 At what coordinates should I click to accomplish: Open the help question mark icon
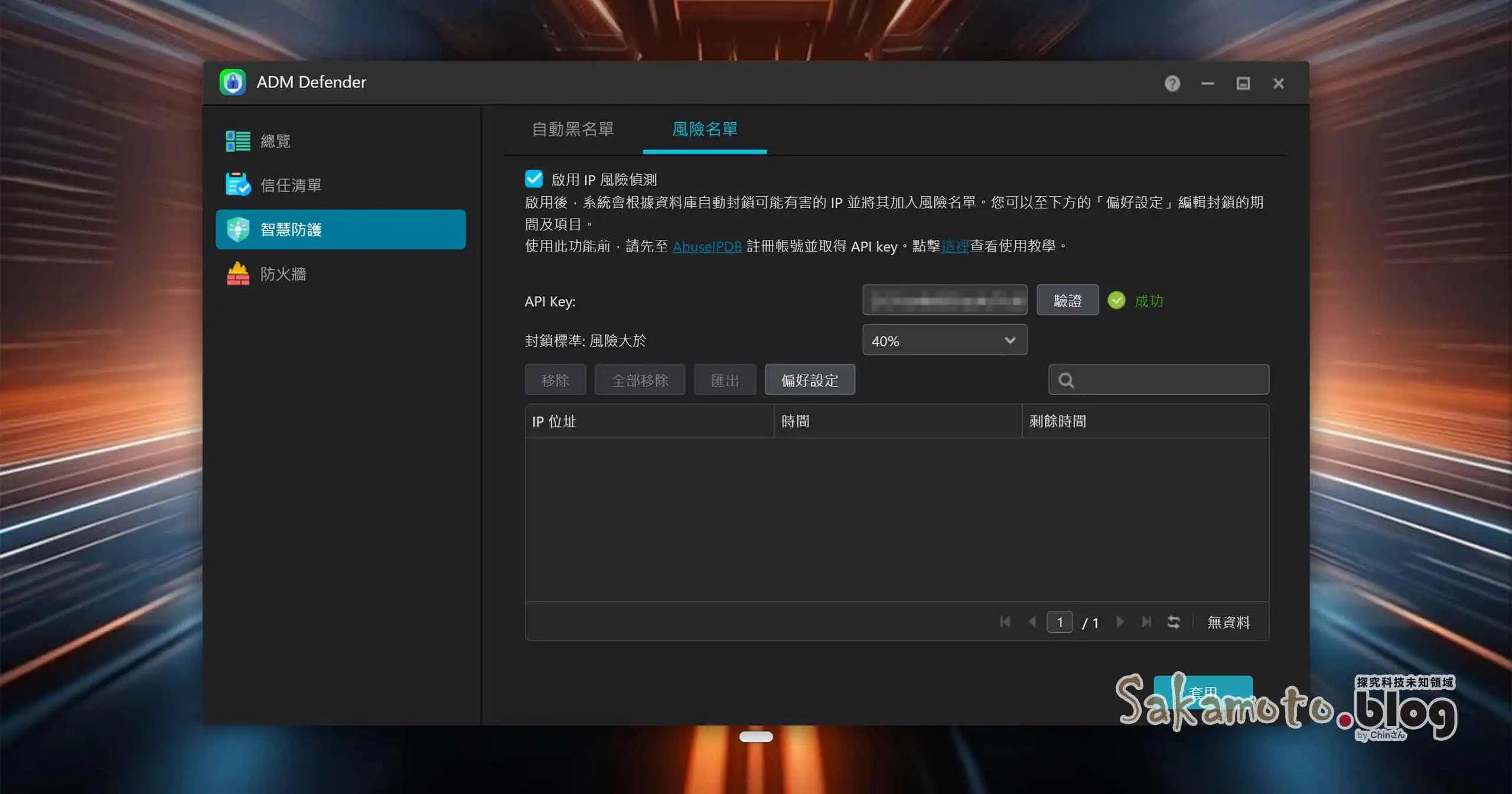point(1172,83)
